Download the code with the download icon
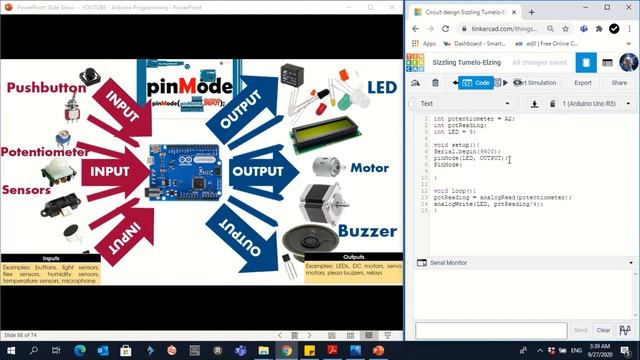The height and width of the screenshot is (360, 640). point(534,104)
